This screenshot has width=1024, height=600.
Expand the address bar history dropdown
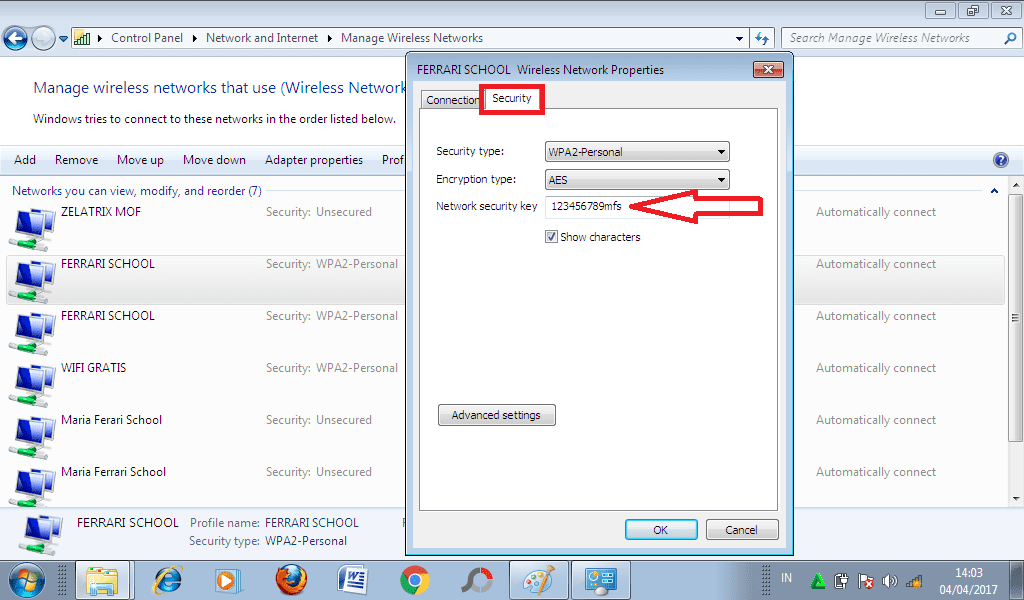coord(739,39)
